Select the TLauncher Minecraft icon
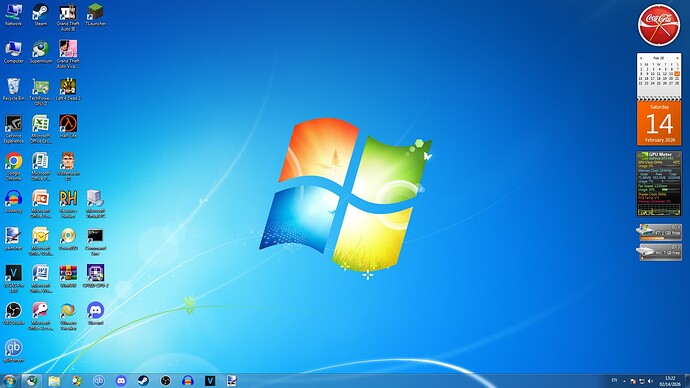The height and width of the screenshot is (388, 690). pos(95,15)
